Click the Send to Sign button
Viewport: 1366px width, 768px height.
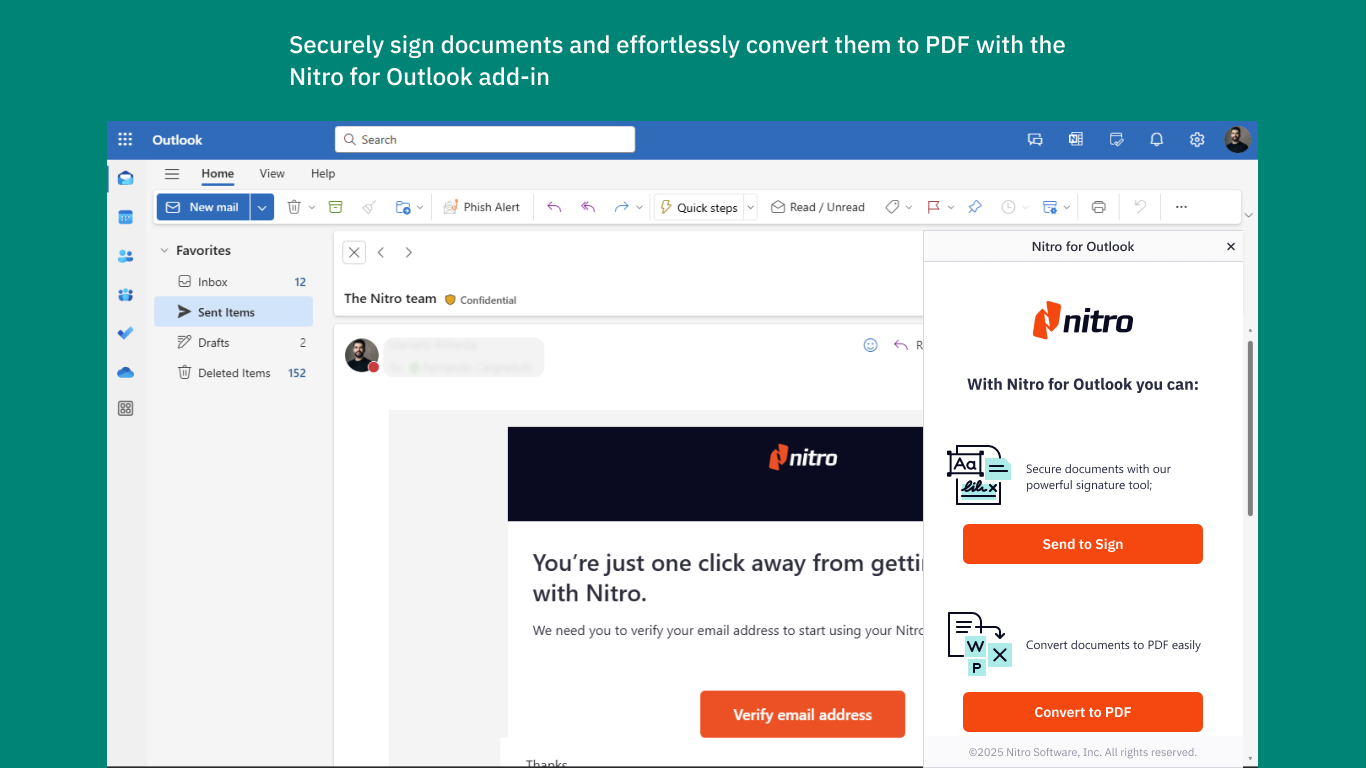click(x=1083, y=544)
